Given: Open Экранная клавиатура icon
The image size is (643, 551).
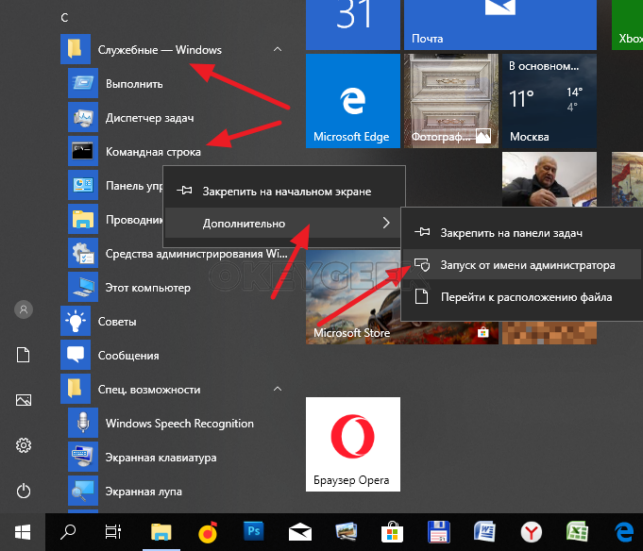Looking at the screenshot, I should click(83, 457).
